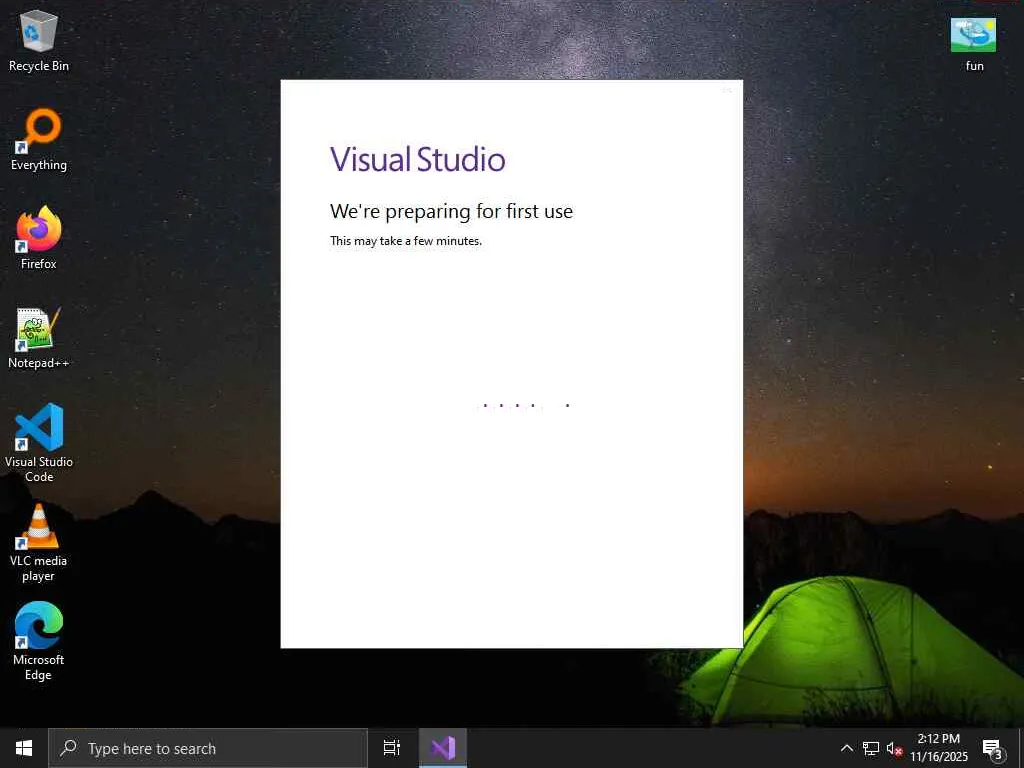The height and width of the screenshot is (768, 1024).
Task: Select the Visual Studio taskbar button
Action: click(x=443, y=748)
